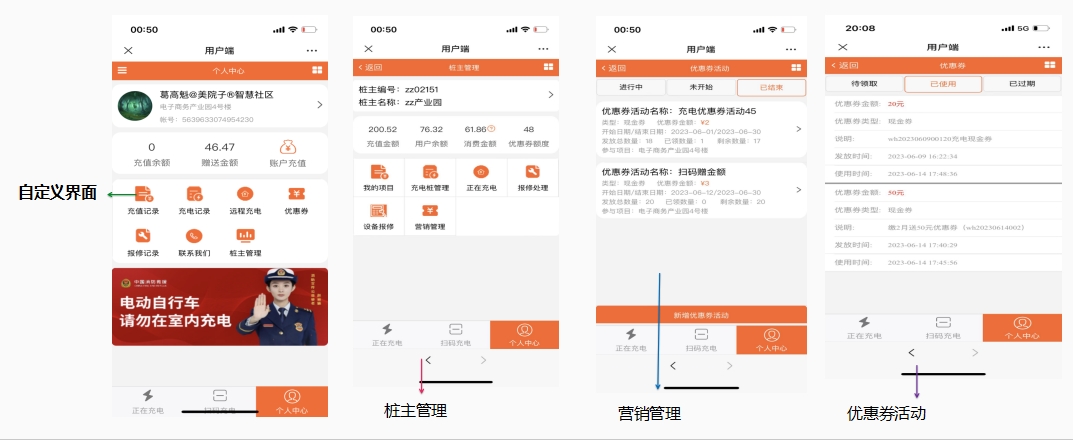
Task: Tap browser back arrow in 桩主管理 screen
Action: click(428, 360)
